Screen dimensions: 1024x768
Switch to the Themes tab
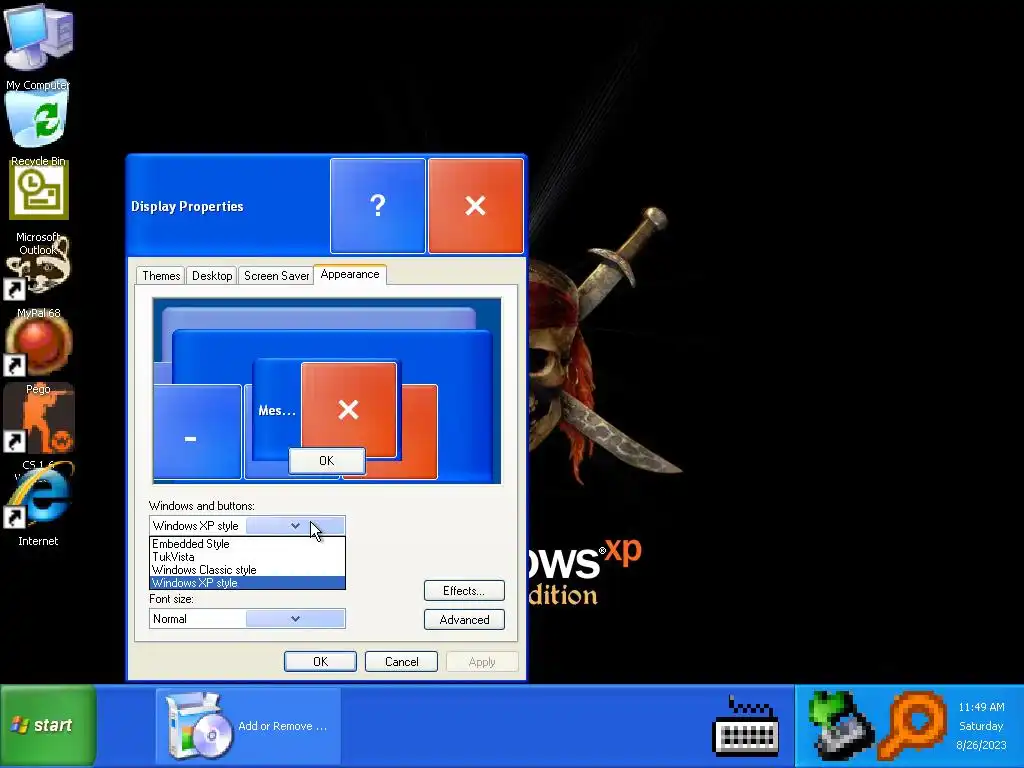click(161, 276)
